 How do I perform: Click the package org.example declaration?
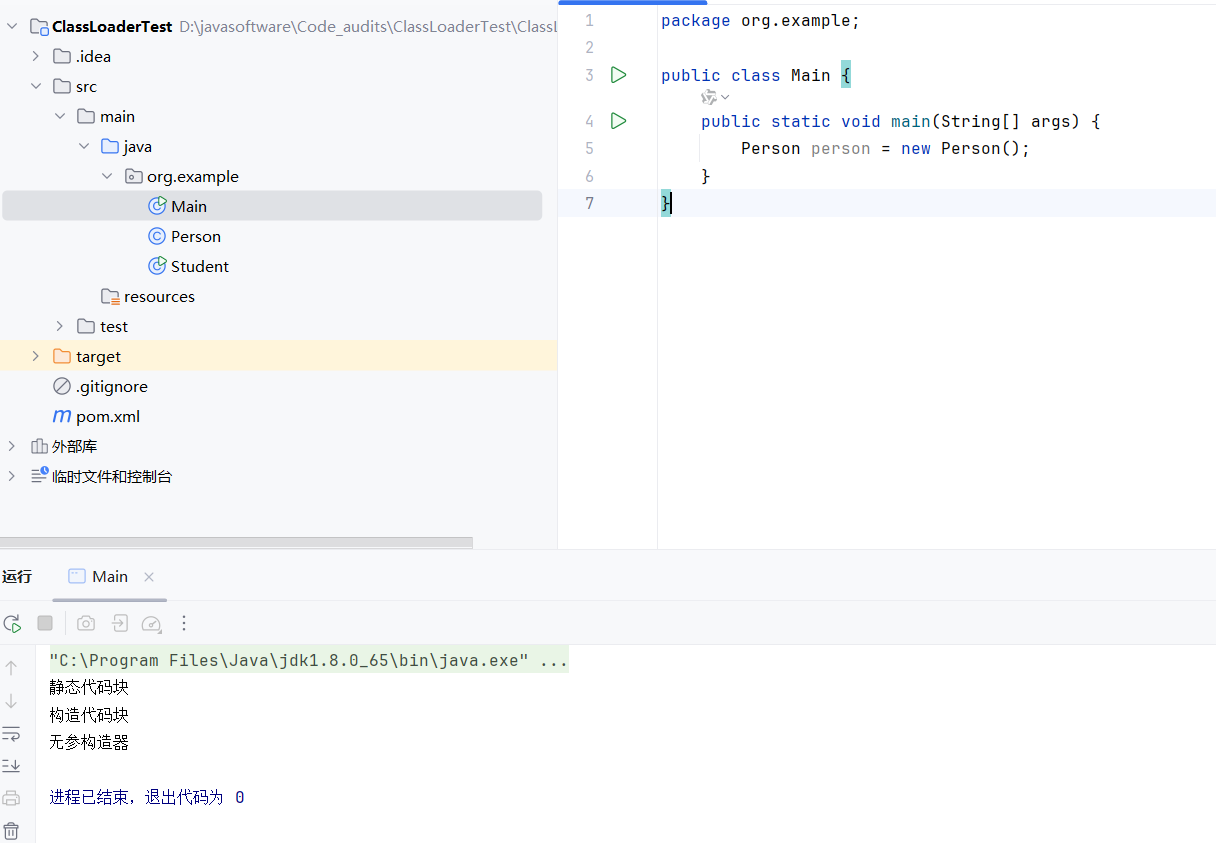tap(760, 21)
